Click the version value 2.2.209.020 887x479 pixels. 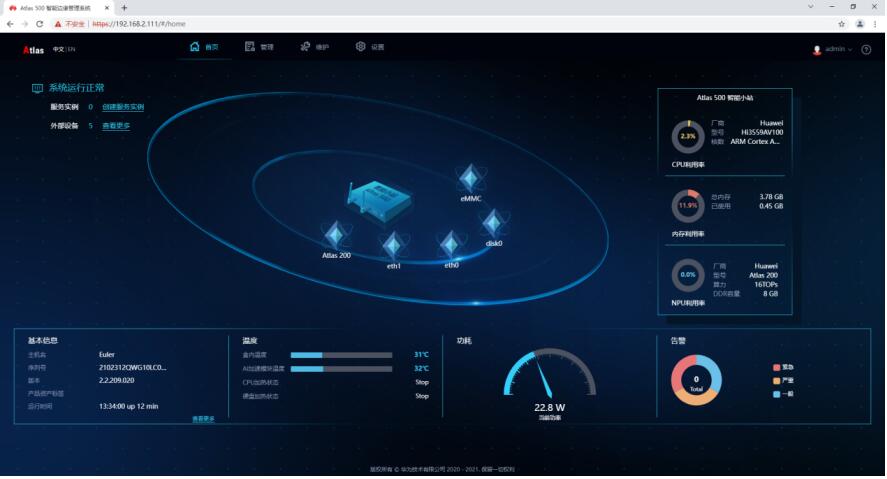117,381
